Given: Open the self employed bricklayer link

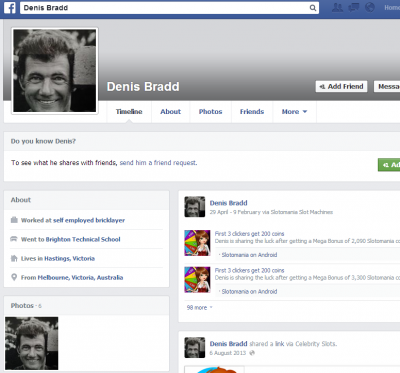Looking at the screenshot, I should coord(89,220).
